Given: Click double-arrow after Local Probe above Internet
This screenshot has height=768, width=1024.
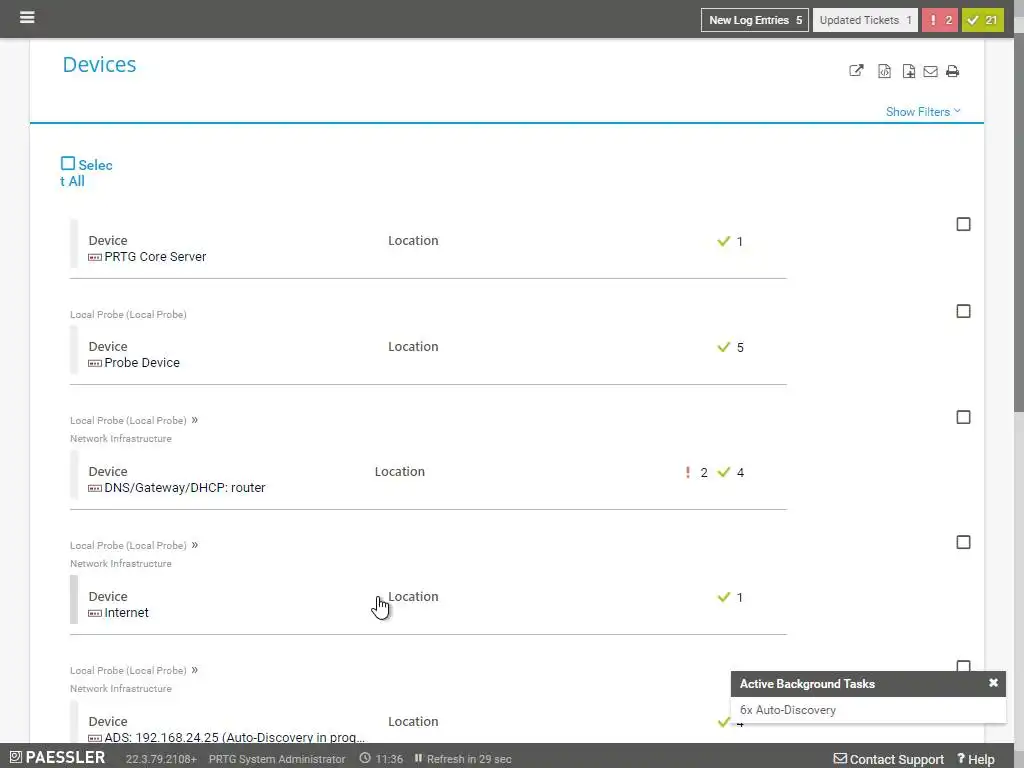Looking at the screenshot, I should click(x=195, y=545).
